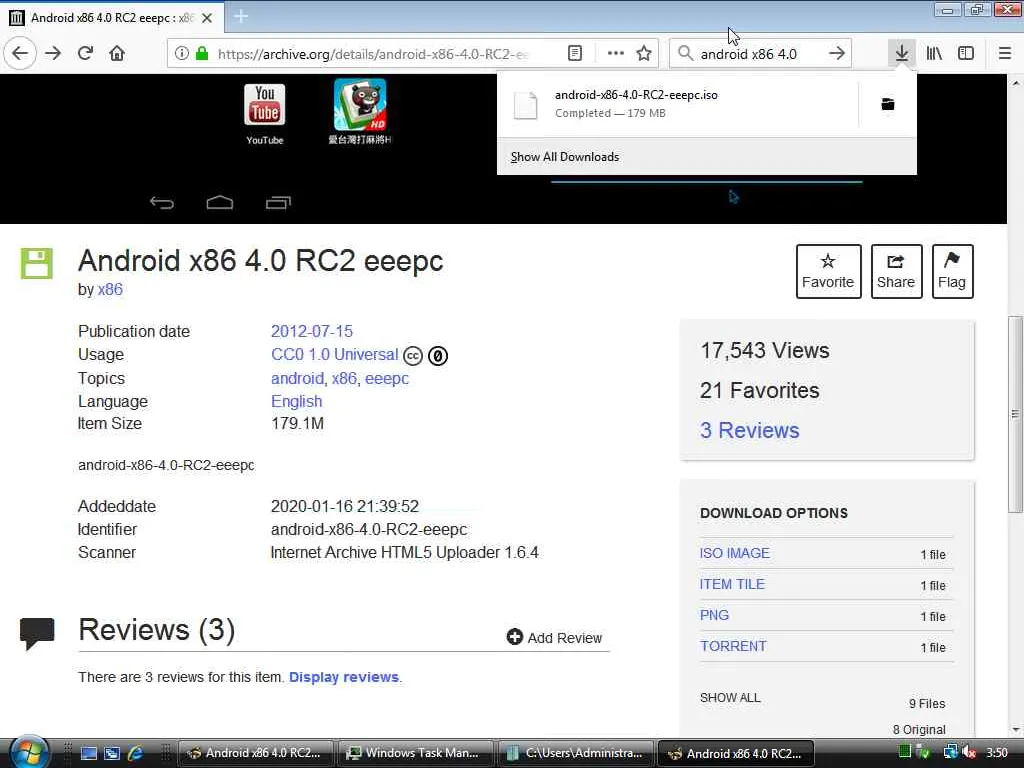Open containing folder of downloaded ISO
Image resolution: width=1024 pixels, height=768 pixels.
point(888,104)
